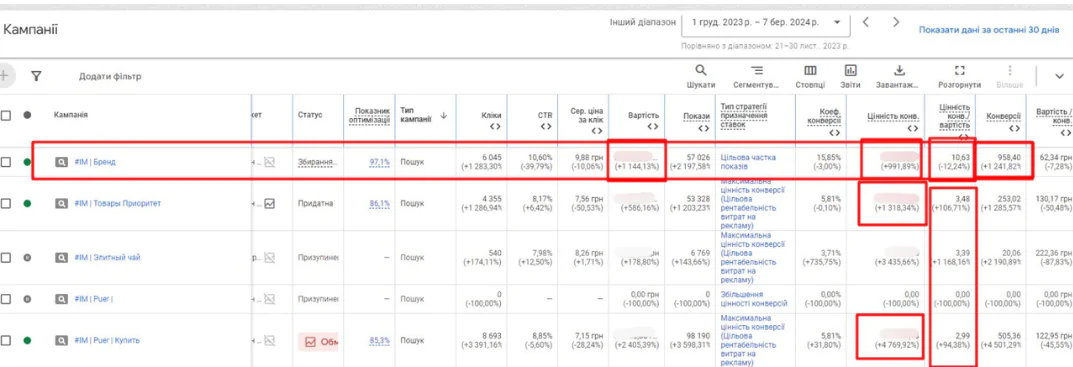Viewport: 1073px width, 367px height.
Task: Click the Збирання... status in Бренд row
Action: pyautogui.click(x=318, y=162)
